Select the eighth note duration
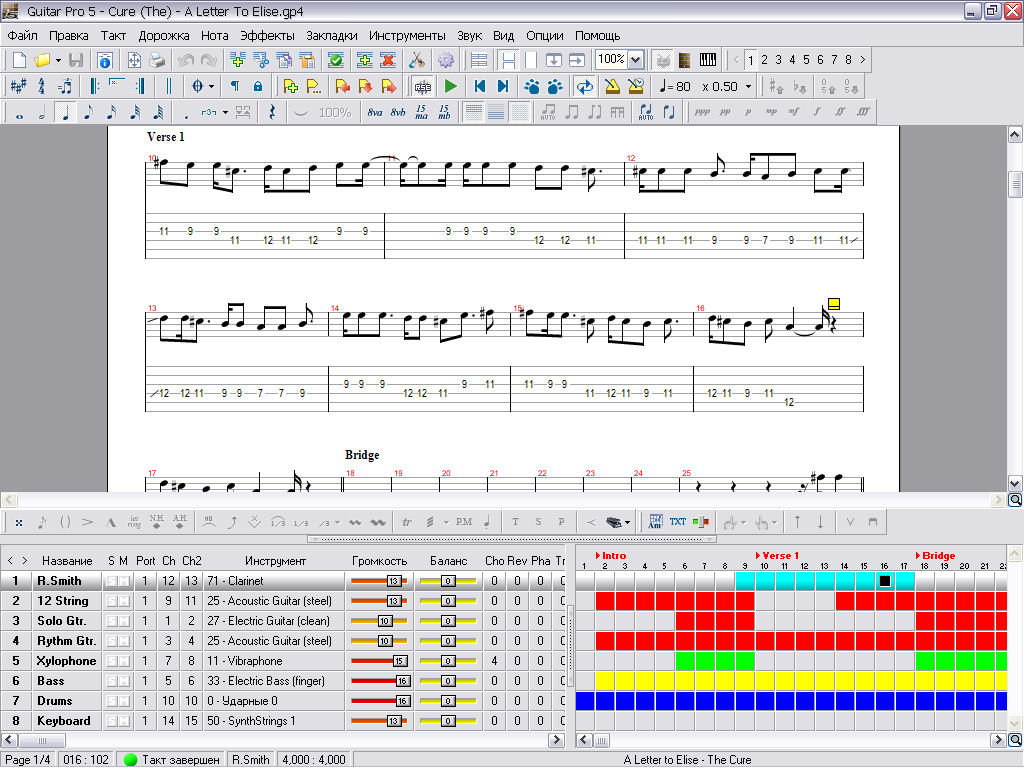The image size is (1024, 768). [x=88, y=113]
